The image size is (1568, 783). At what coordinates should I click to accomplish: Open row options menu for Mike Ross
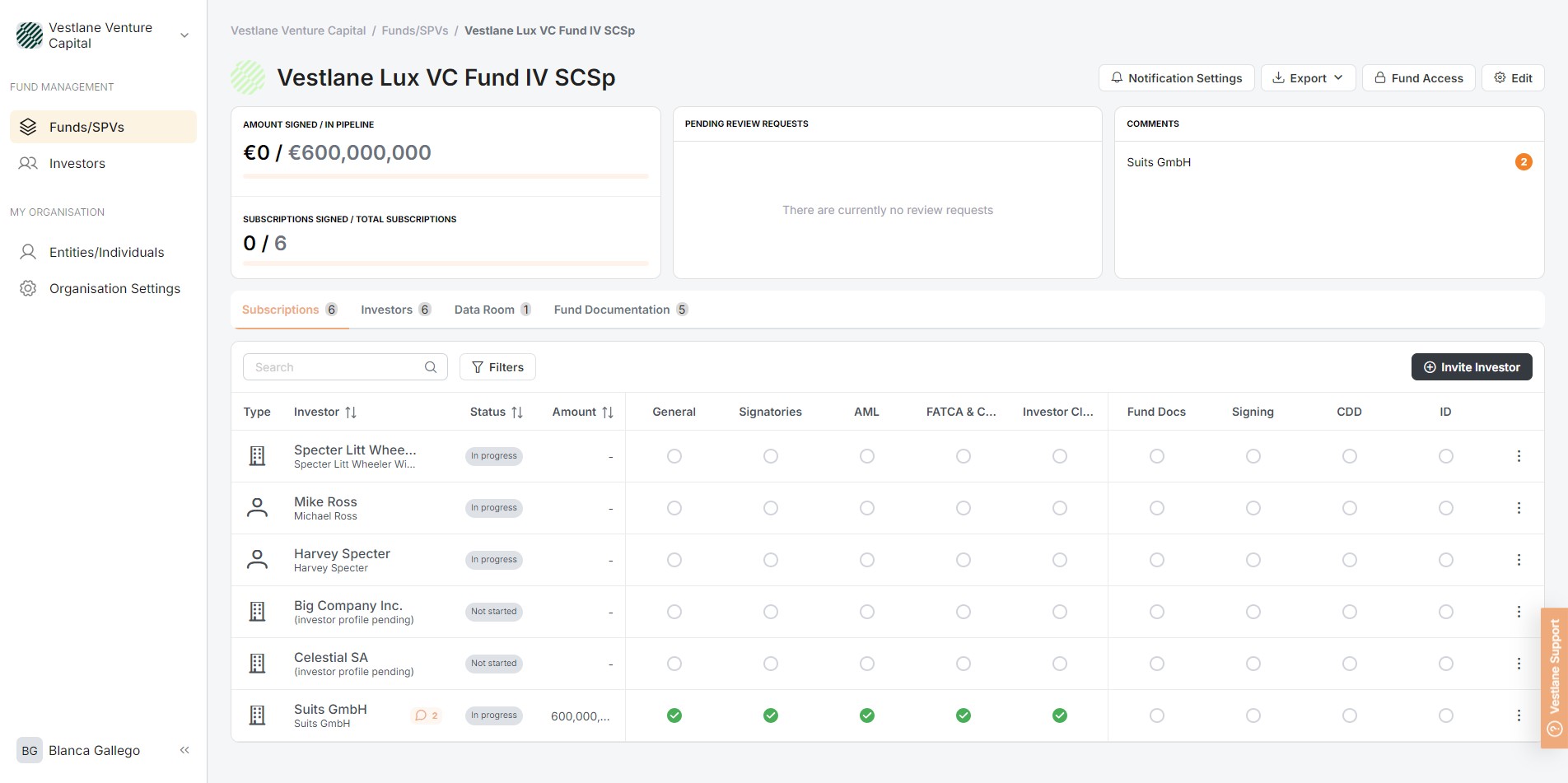point(1519,508)
